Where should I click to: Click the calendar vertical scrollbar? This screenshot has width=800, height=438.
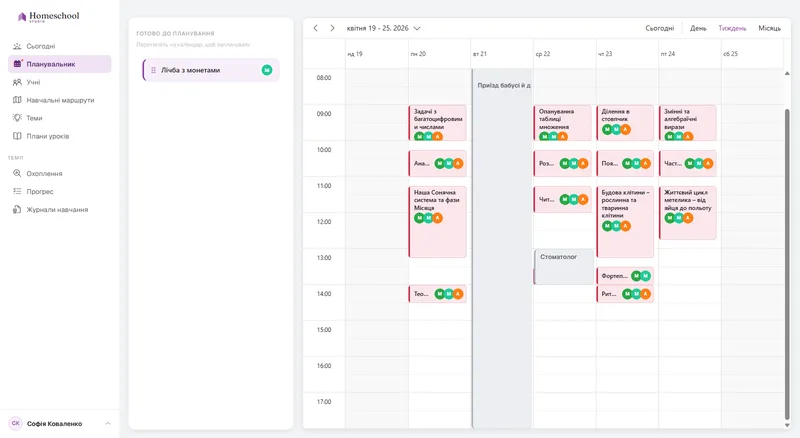point(787,263)
